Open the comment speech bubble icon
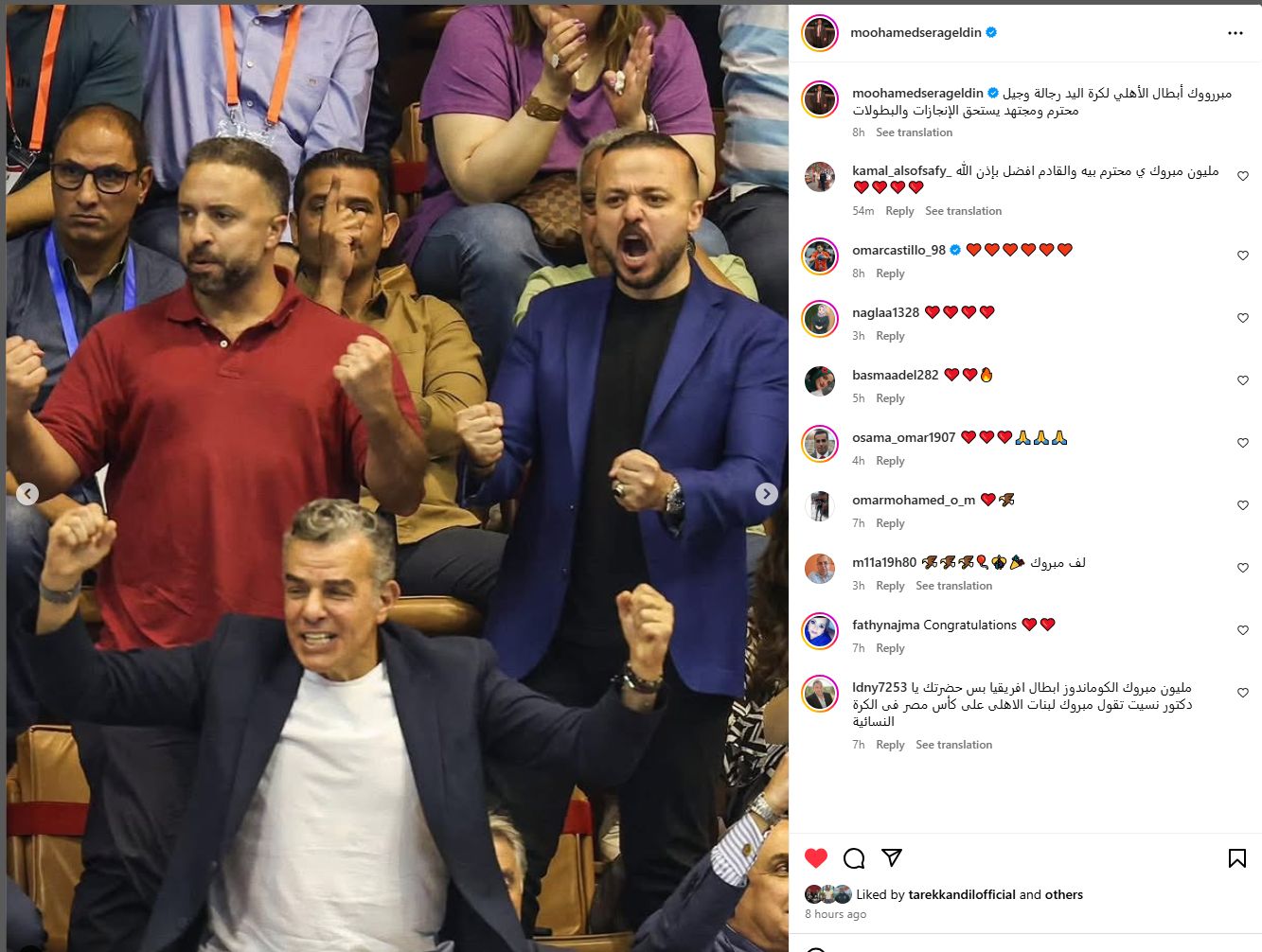 coord(854,858)
